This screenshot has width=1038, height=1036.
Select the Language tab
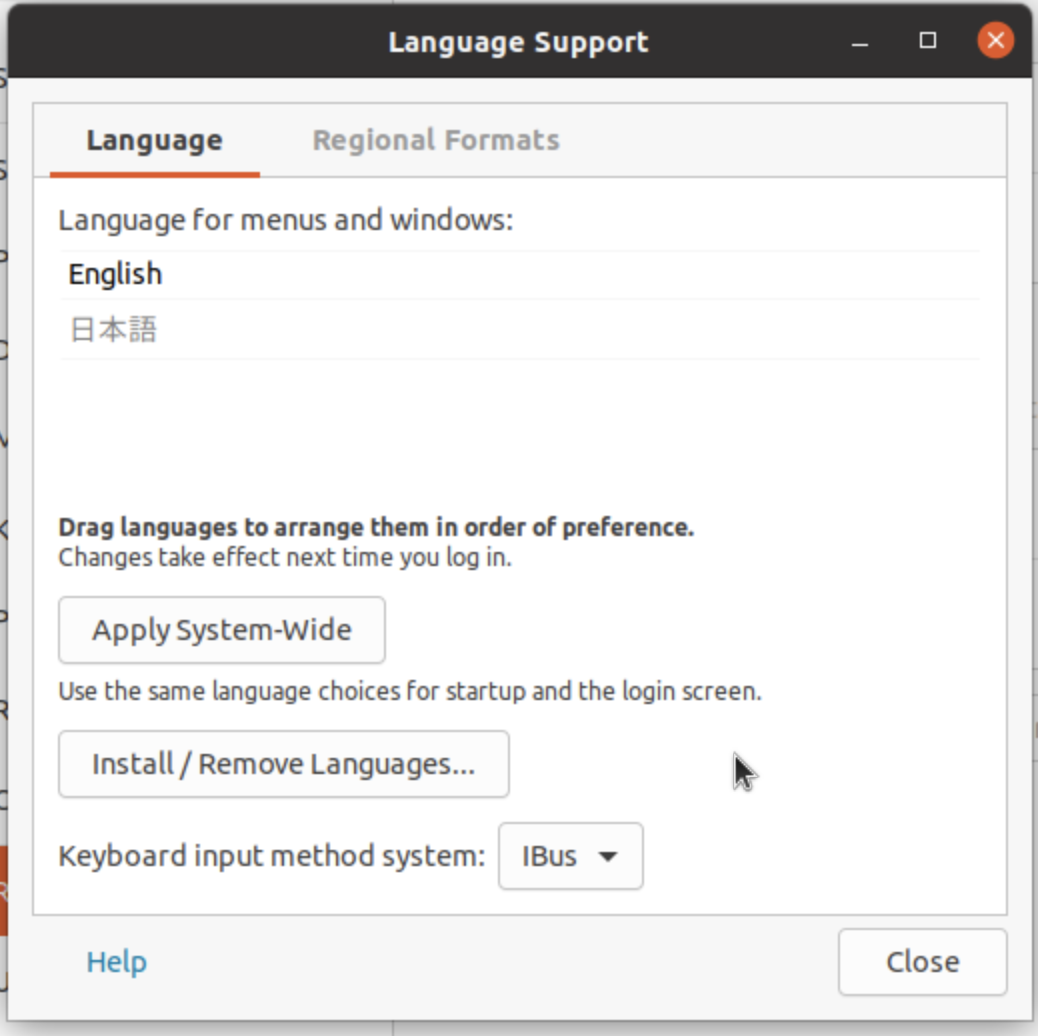[154, 140]
